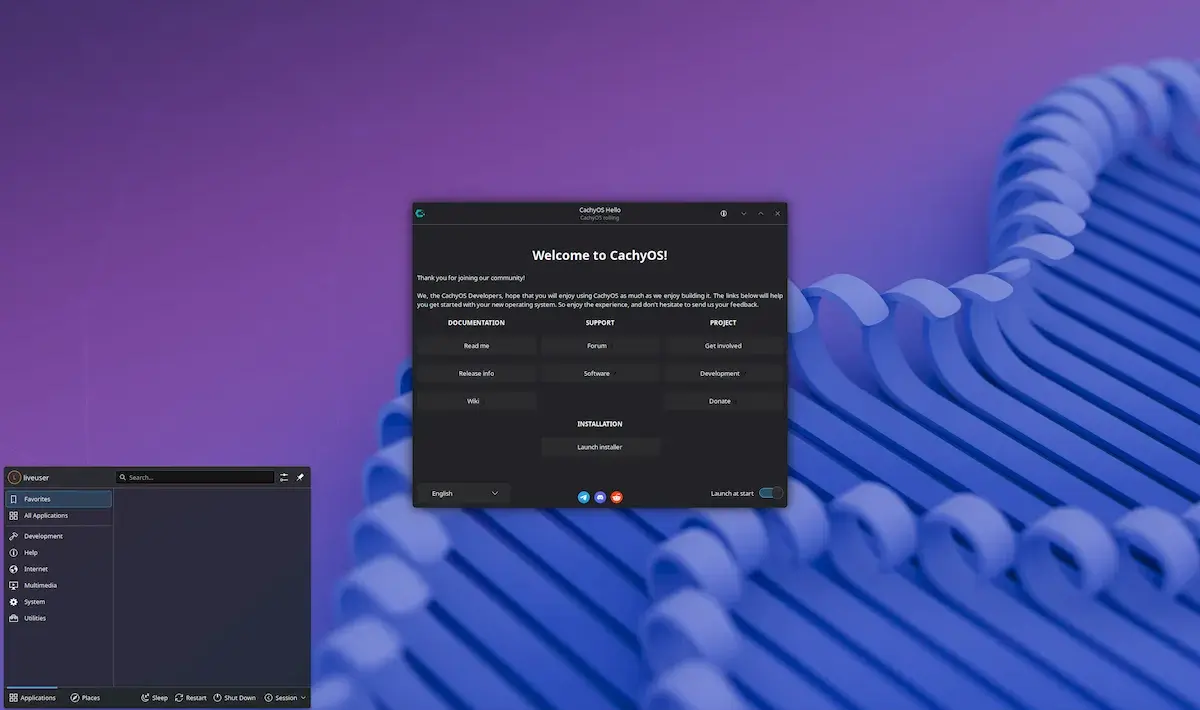The image size is (1200, 710).
Task: Click the "PROJECT" column heading
Action: (x=723, y=323)
